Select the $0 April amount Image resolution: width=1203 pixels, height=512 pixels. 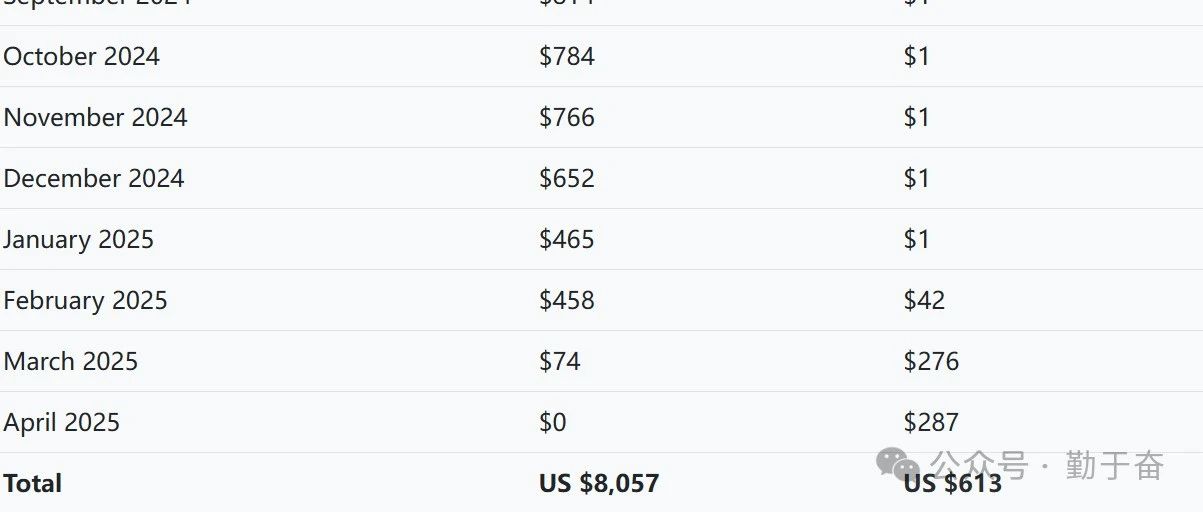click(x=553, y=423)
